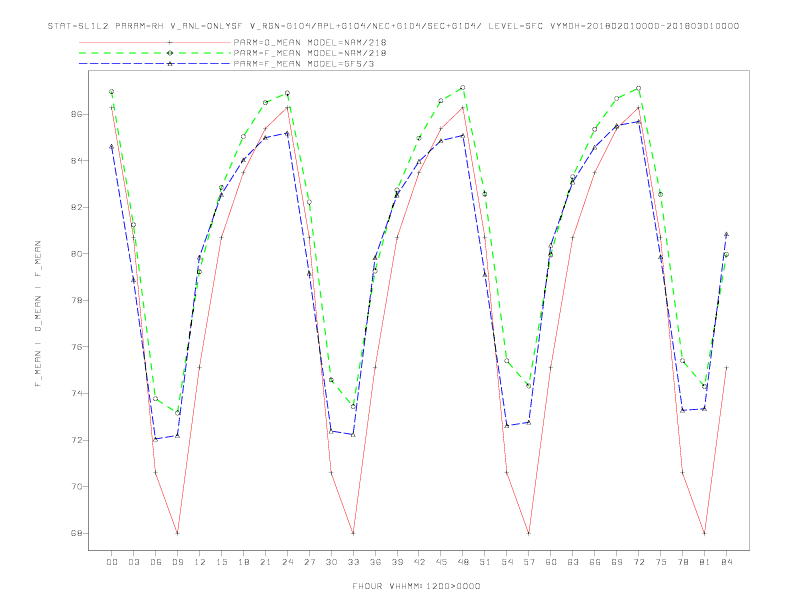The width and height of the screenshot is (792, 612).
Task: Click blue triangle marker at hour 00
Action: (112, 146)
